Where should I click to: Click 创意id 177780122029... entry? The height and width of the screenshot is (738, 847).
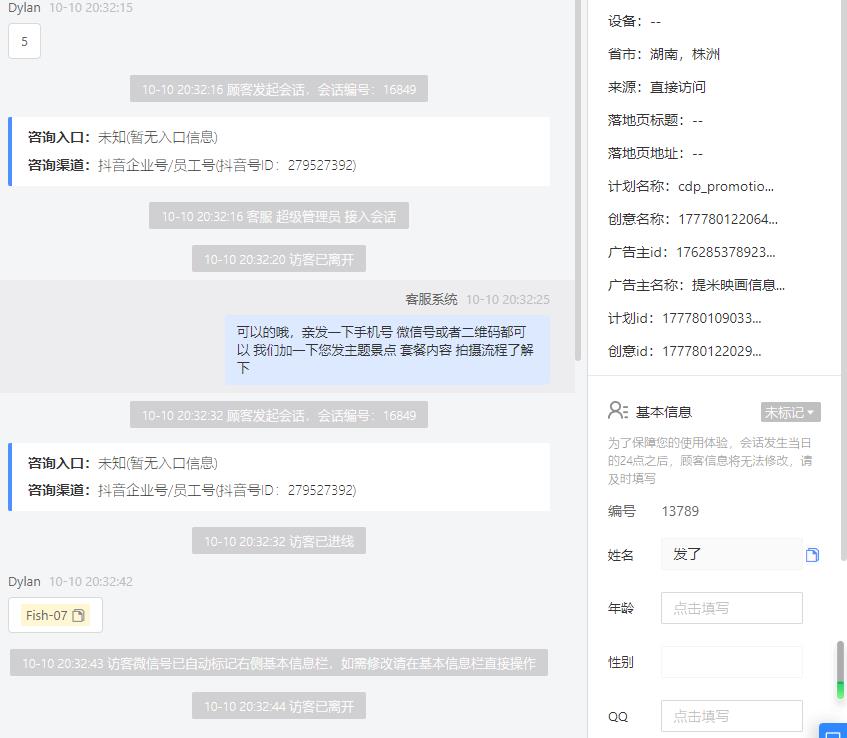684,351
